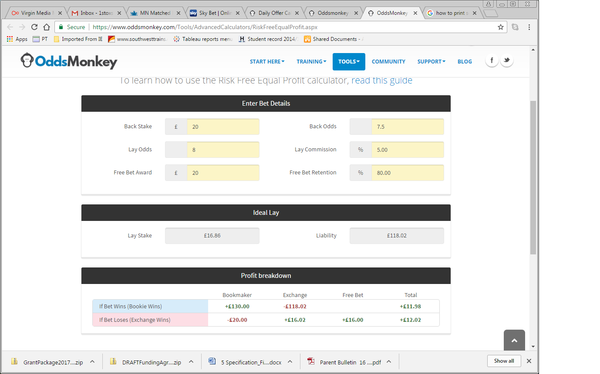Open options arrow for Parent Bulletin pdf download
Screen dimensions: 600x374
[x=389, y=362]
